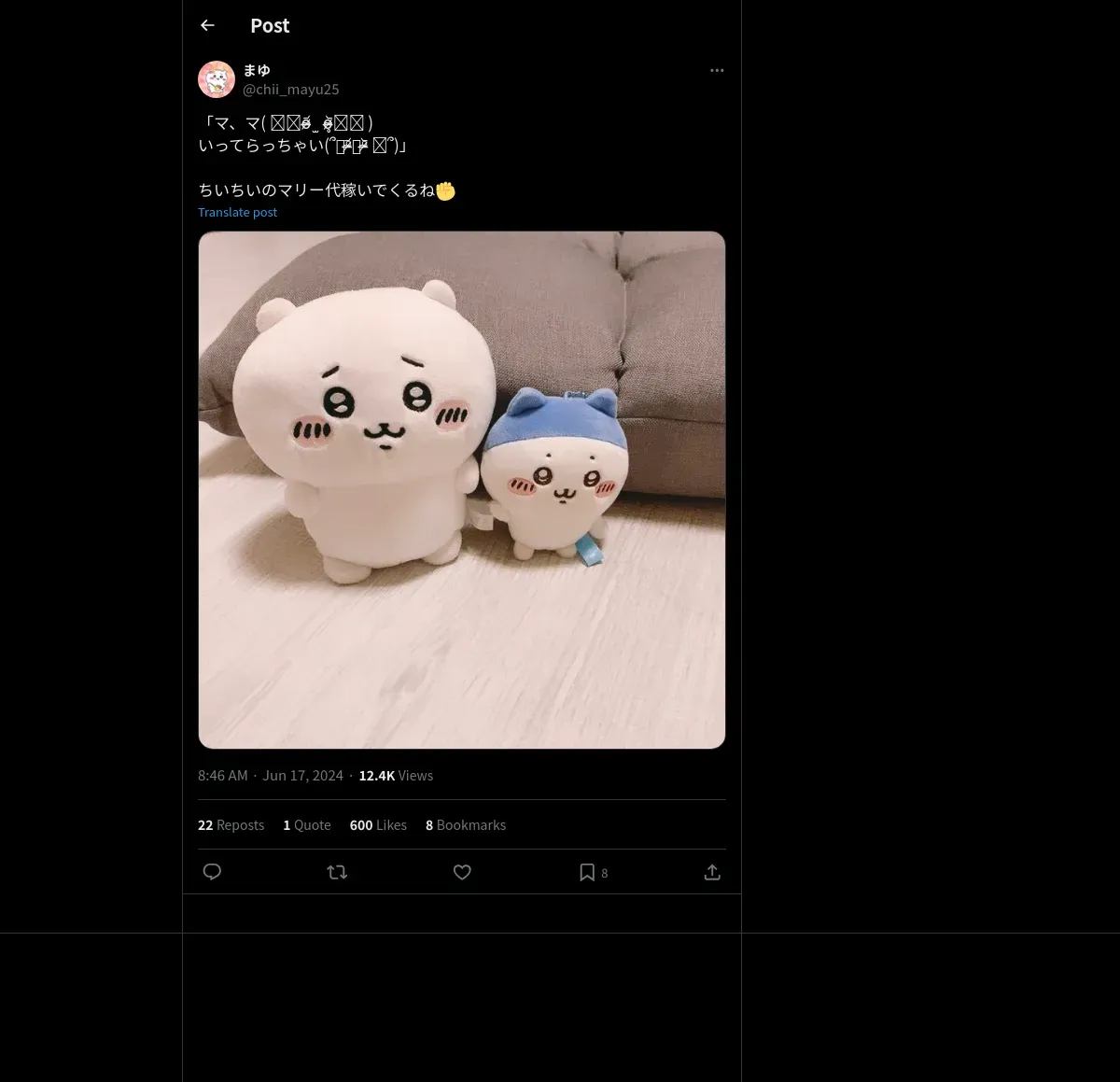
Task: Show the 600 Likes list
Action: (378, 825)
